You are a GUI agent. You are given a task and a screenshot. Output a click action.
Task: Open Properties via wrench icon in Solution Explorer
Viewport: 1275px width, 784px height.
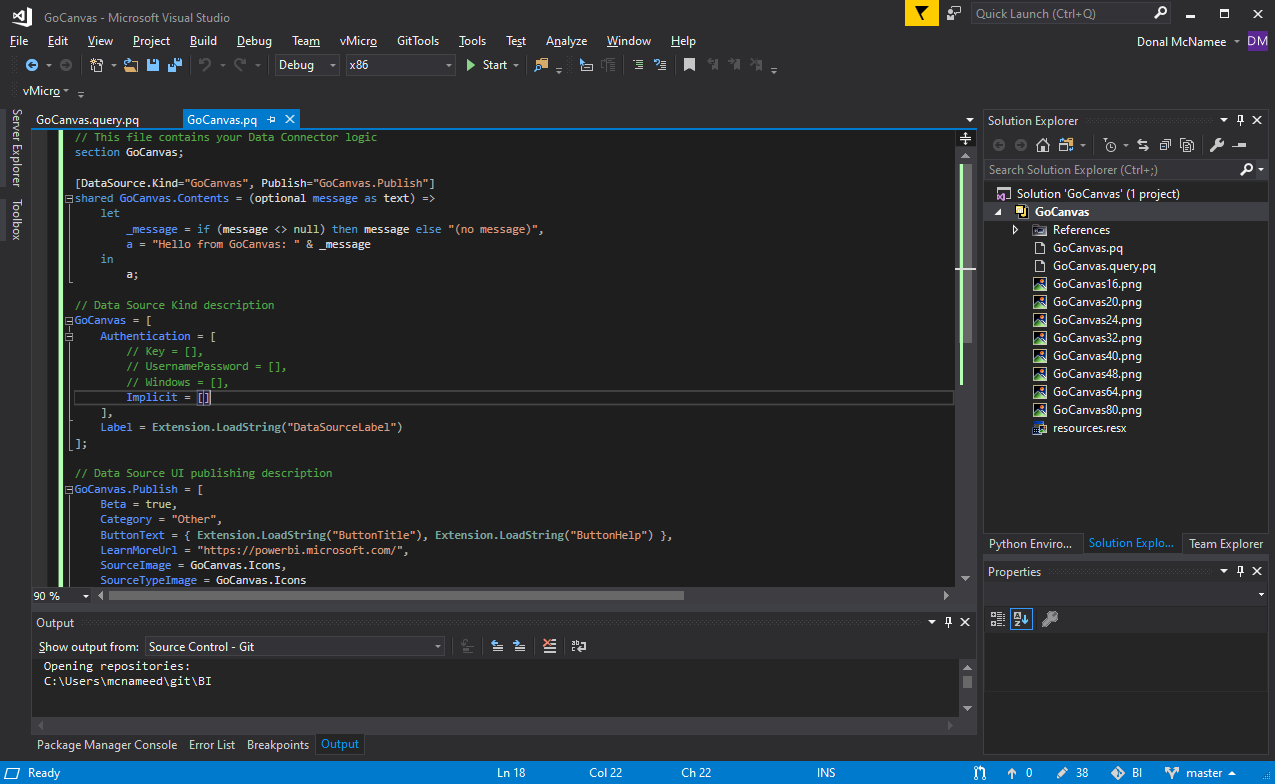1217,145
